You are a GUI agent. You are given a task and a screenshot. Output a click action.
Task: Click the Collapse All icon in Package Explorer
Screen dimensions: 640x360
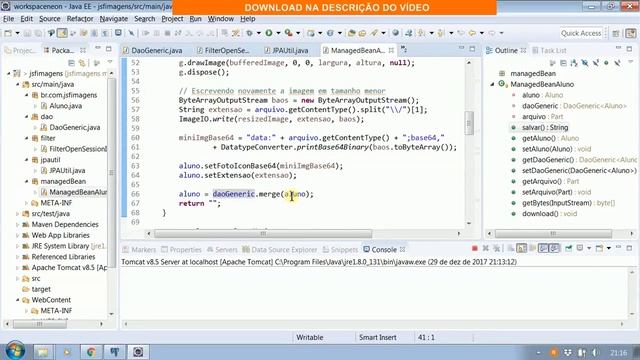pos(71,63)
